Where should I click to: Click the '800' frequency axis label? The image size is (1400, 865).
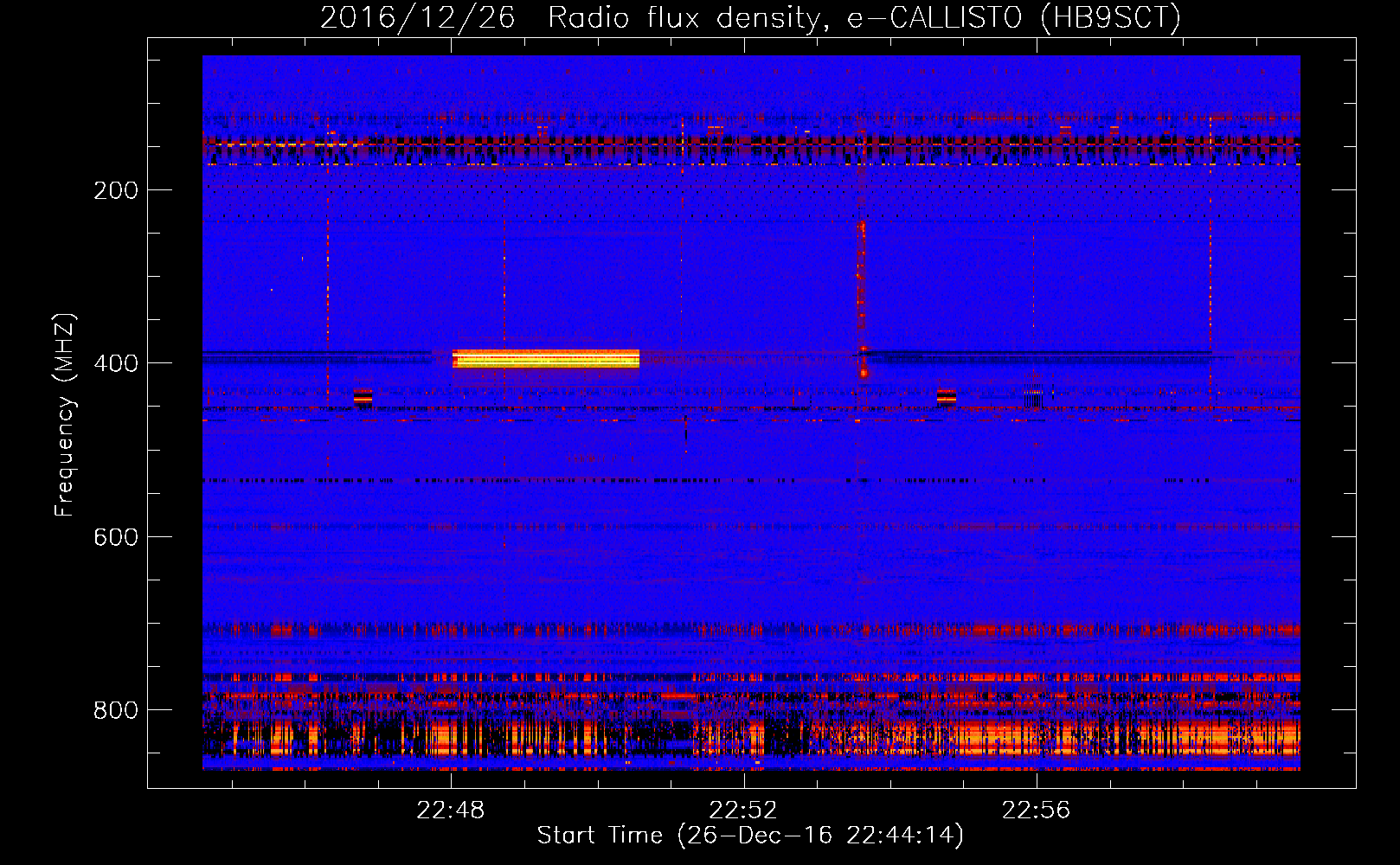tap(116, 710)
